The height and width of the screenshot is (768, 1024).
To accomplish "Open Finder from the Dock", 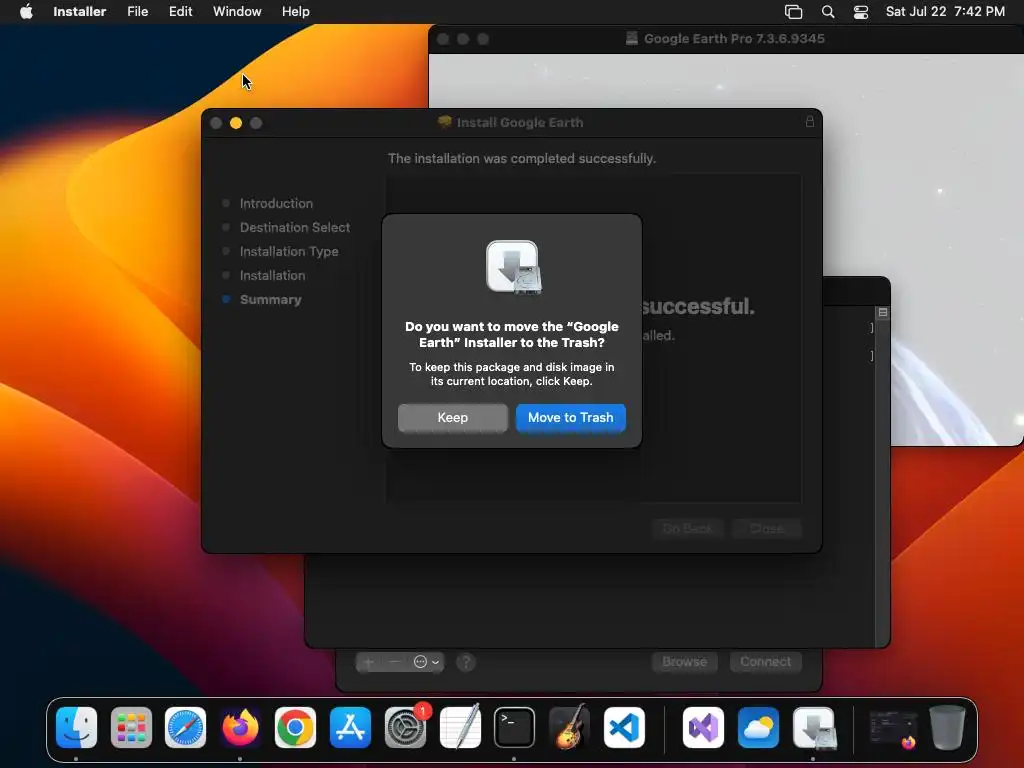I will (x=76, y=727).
